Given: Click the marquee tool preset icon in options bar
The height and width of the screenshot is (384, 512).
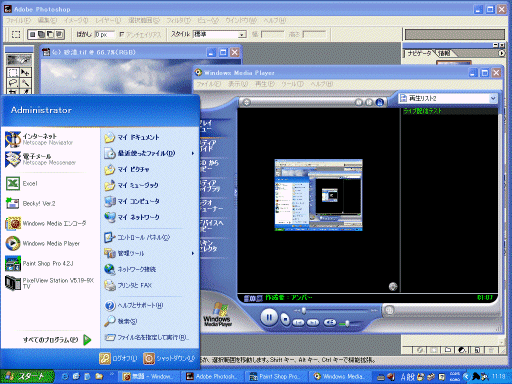Looking at the screenshot, I should [16, 34].
